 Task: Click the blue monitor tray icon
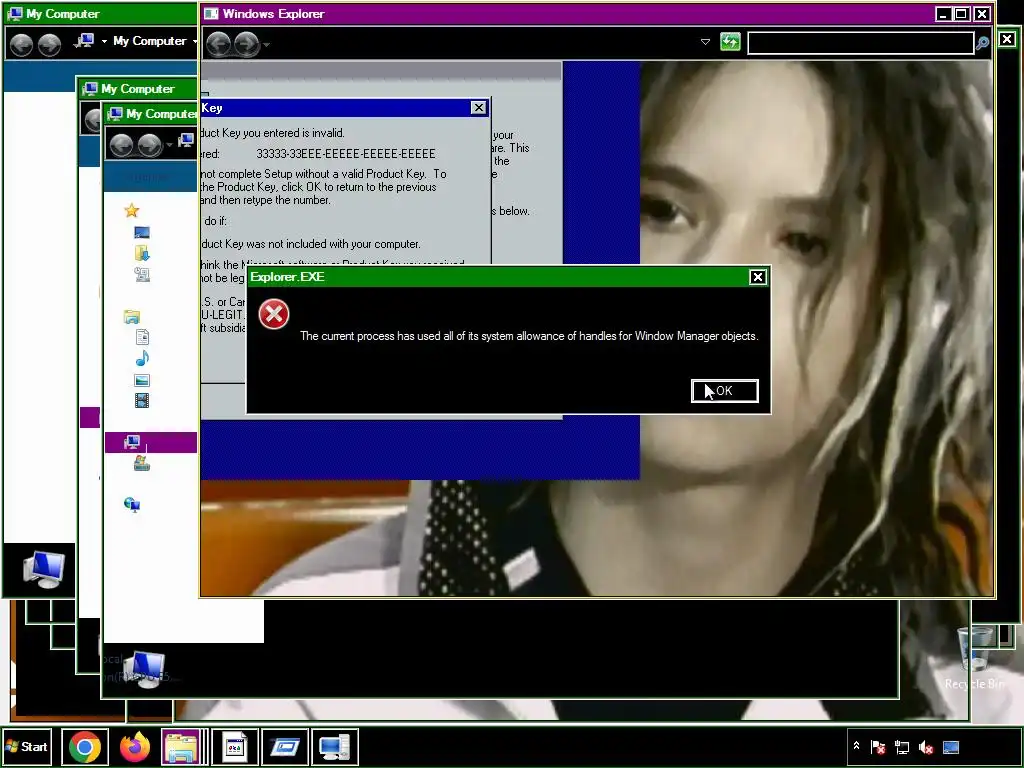coord(951,747)
